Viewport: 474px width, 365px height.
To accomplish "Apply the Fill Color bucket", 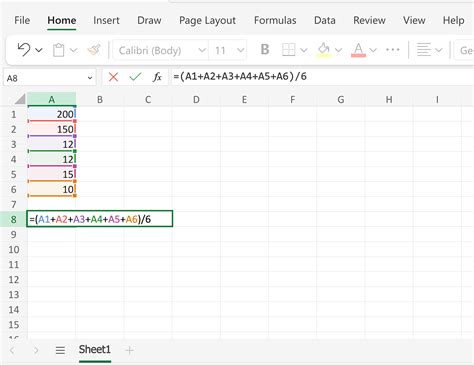I will point(324,50).
